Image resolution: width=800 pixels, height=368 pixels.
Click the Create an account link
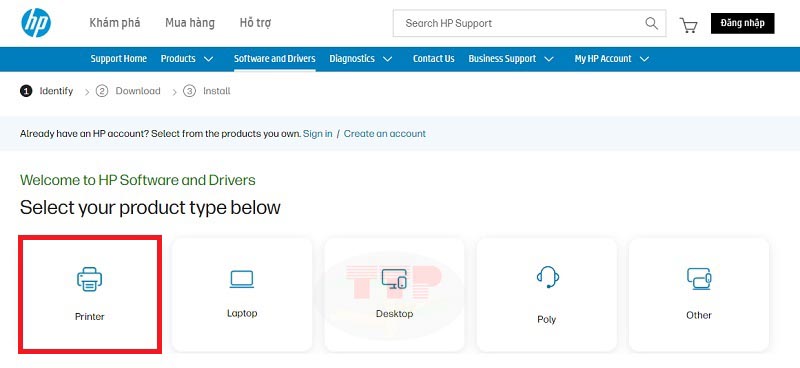pos(385,134)
